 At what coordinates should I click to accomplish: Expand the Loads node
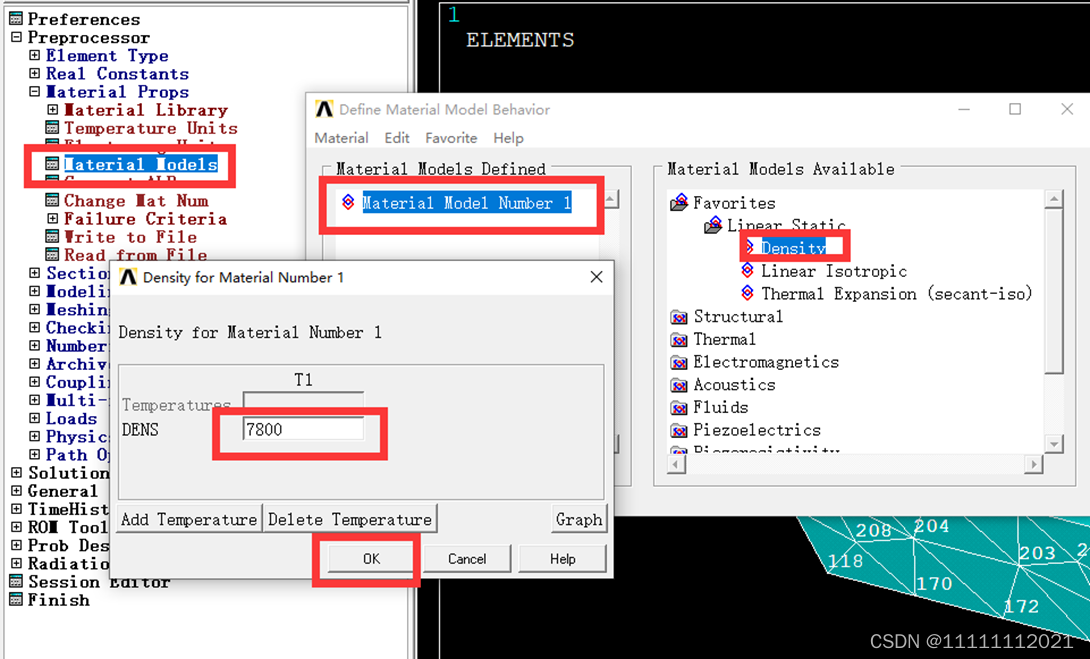coord(34,418)
